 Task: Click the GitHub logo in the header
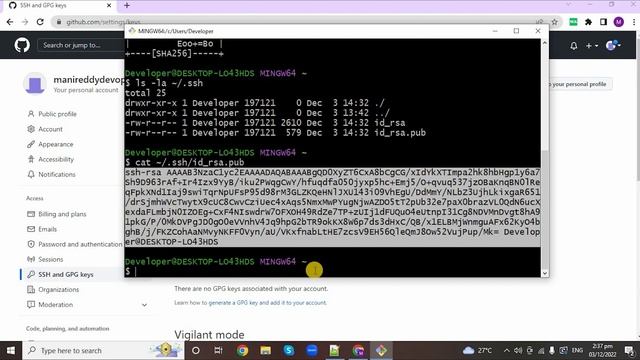tap(22, 45)
